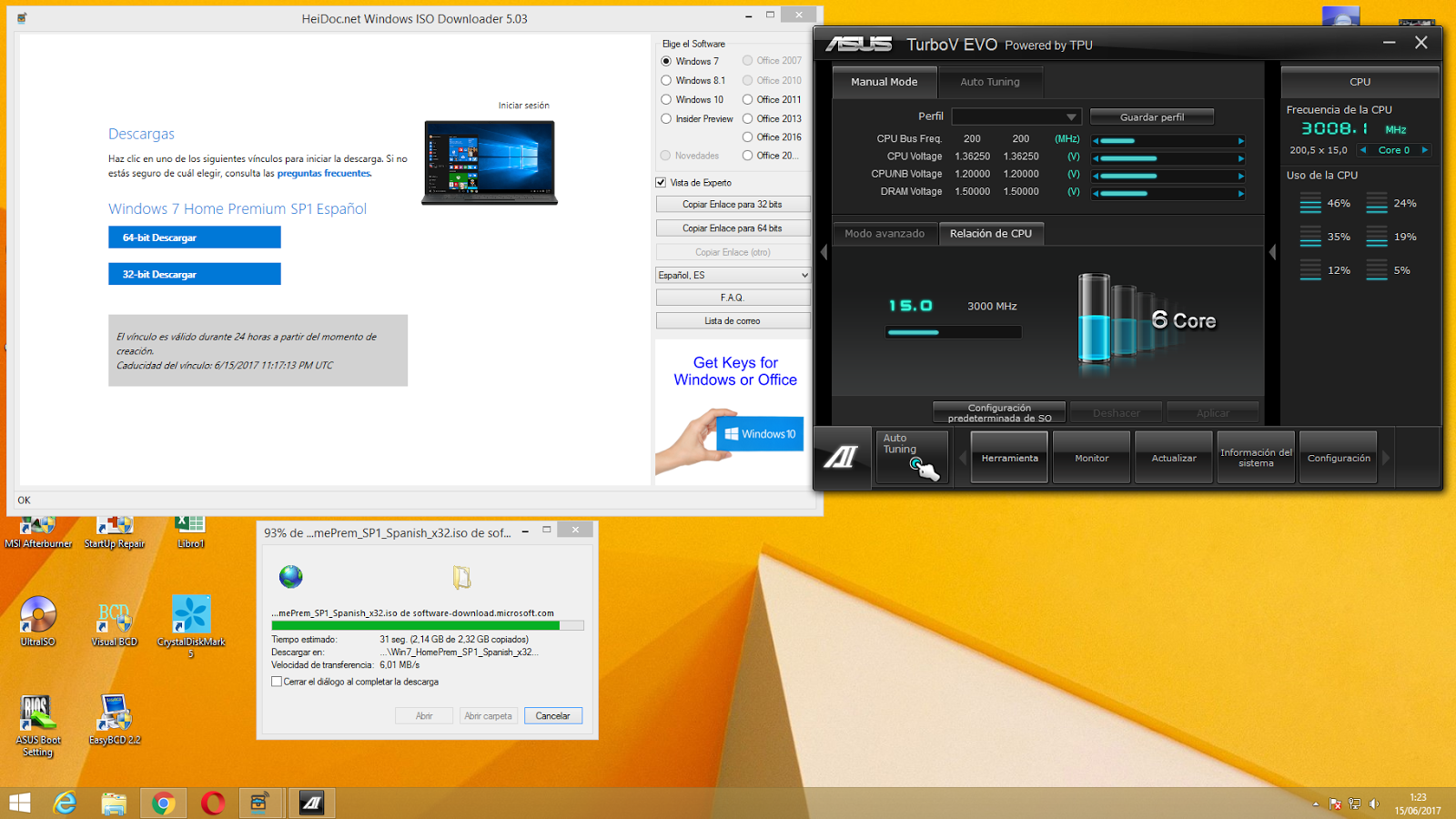The width and height of the screenshot is (1456, 819).
Task: Select the Insider Preview option
Action: [x=666, y=118]
